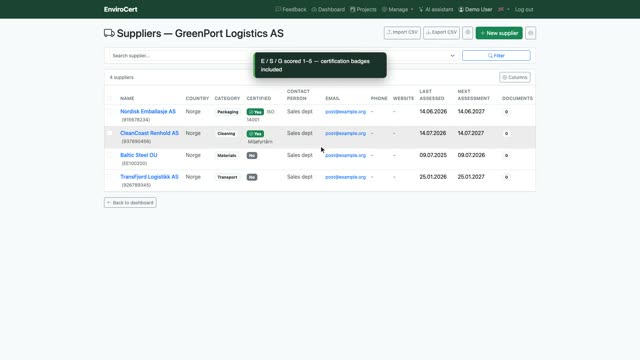Viewport: 640px width, 360px height.
Task: Click the documents count for TransFjord Logistikk
Action: 506,177
